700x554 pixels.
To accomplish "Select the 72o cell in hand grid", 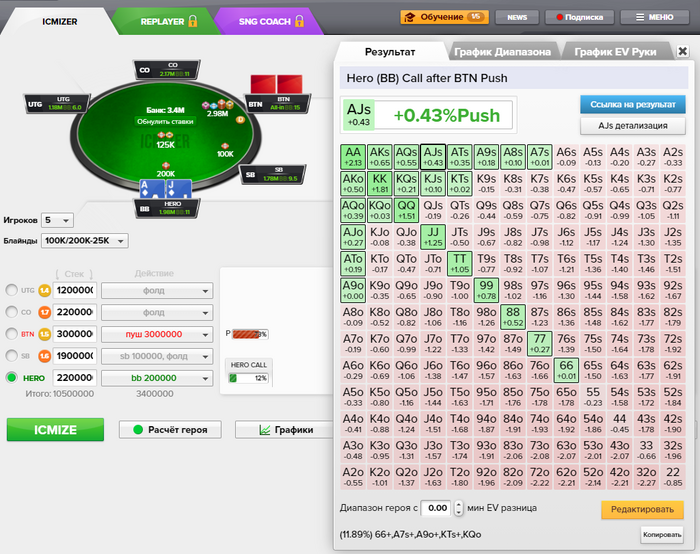I will point(540,477).
